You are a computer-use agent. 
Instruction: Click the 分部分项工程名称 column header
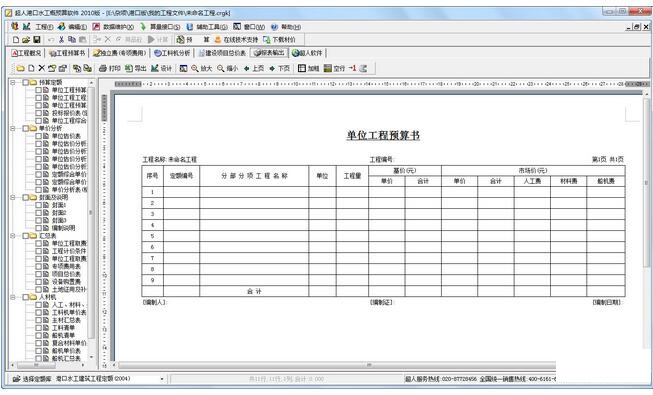tap(254, 176)
